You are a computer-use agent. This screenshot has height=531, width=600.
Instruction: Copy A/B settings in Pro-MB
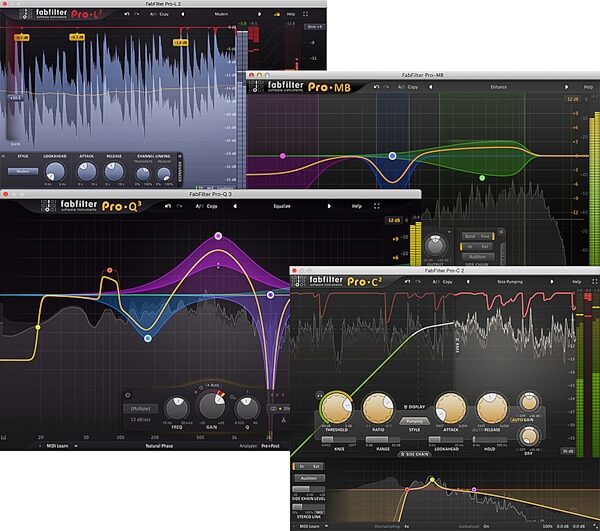[413, 87]
